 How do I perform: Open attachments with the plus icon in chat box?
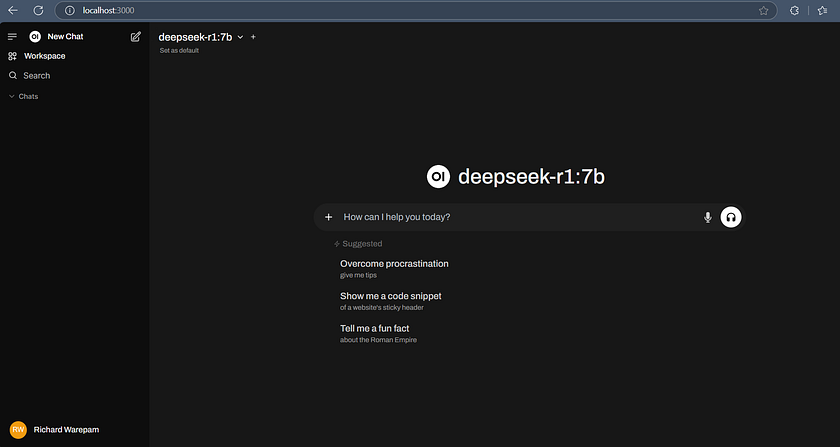pos(328,217)
